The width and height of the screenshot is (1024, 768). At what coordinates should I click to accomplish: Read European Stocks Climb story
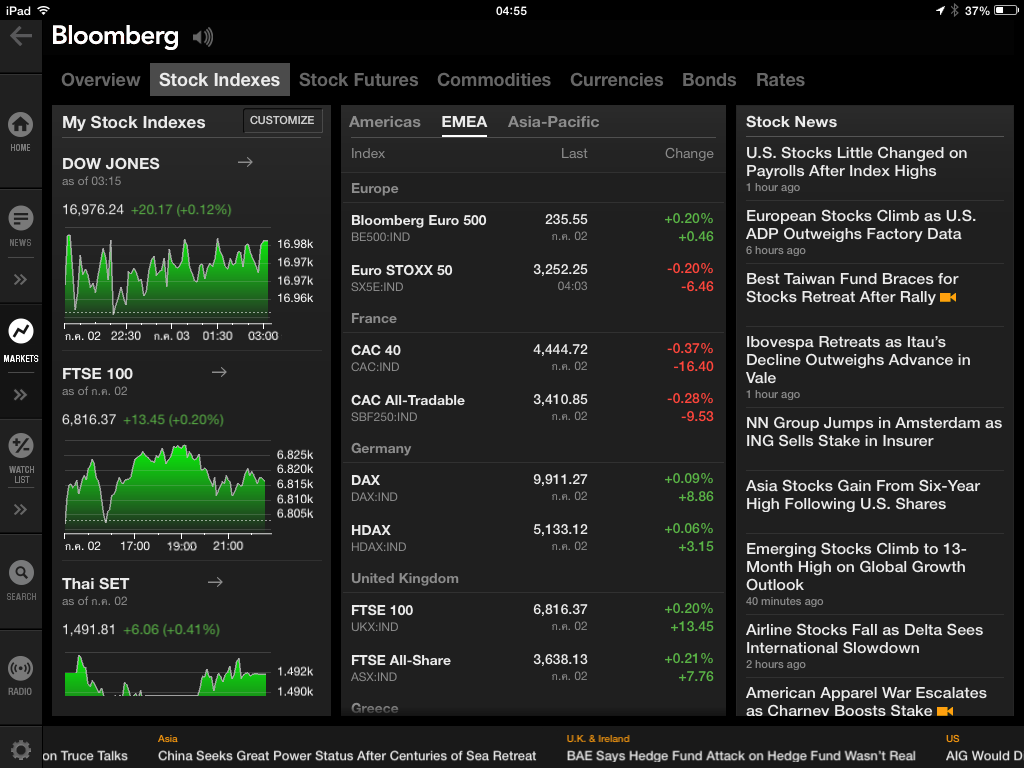(x=874, y=232)
